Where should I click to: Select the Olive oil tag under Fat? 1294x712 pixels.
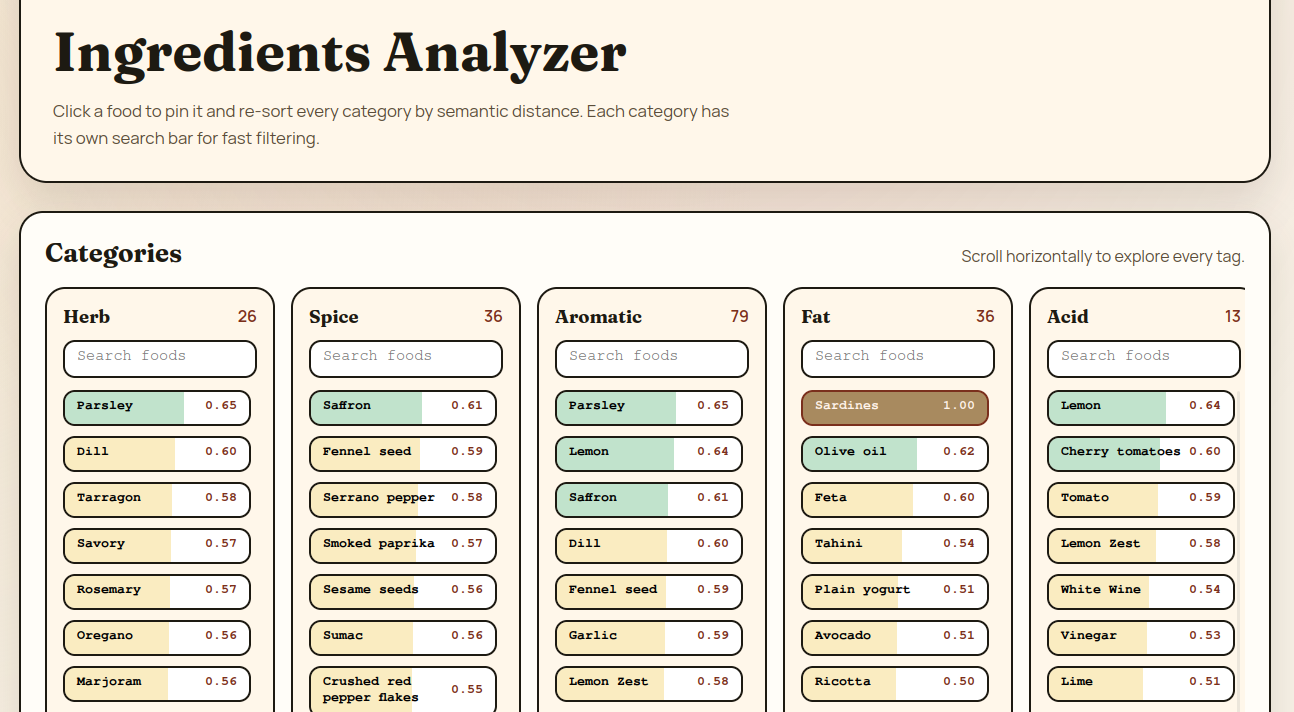tap(894, 452)
